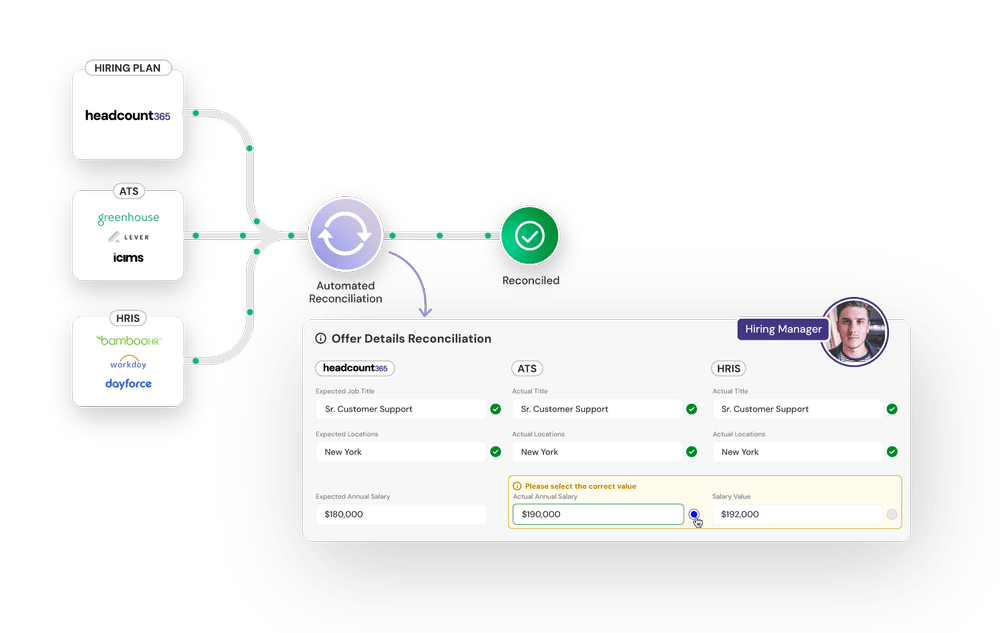Click the Actual Annual Salary $190,000 field
The height and width of the screenshot is (633, 1000).
pyautogui.click(x=598, y=514)
